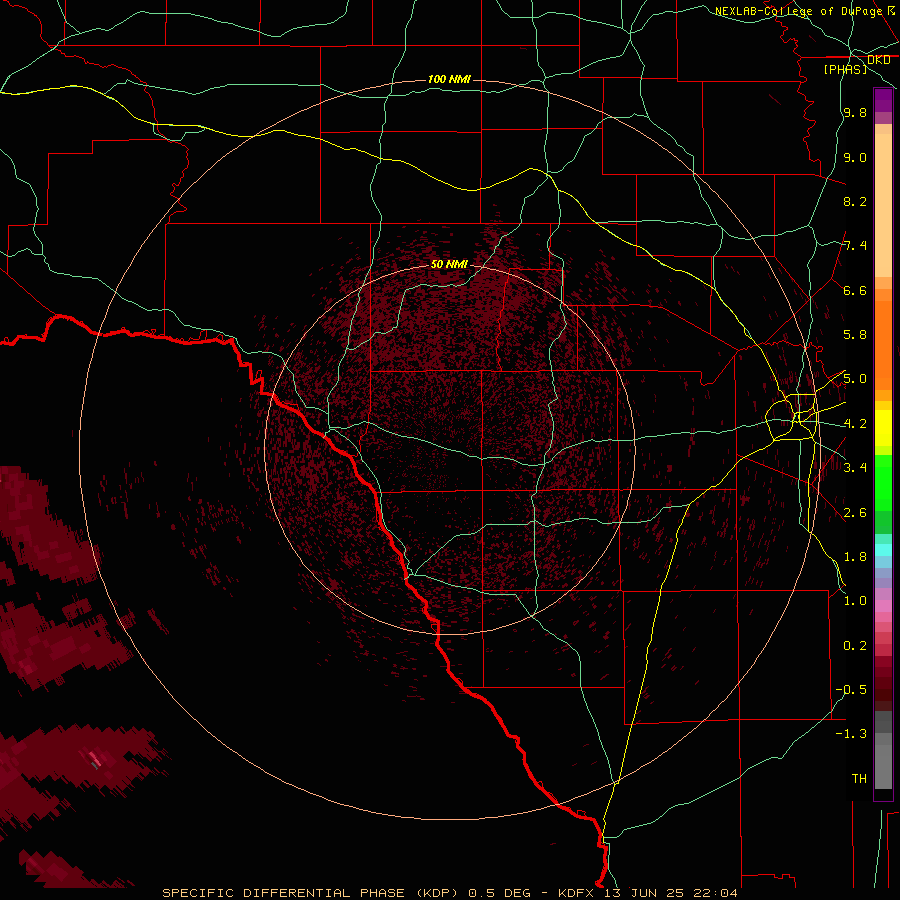
Task: Click the [PHAS] unit label
Action: coord(845,70)
